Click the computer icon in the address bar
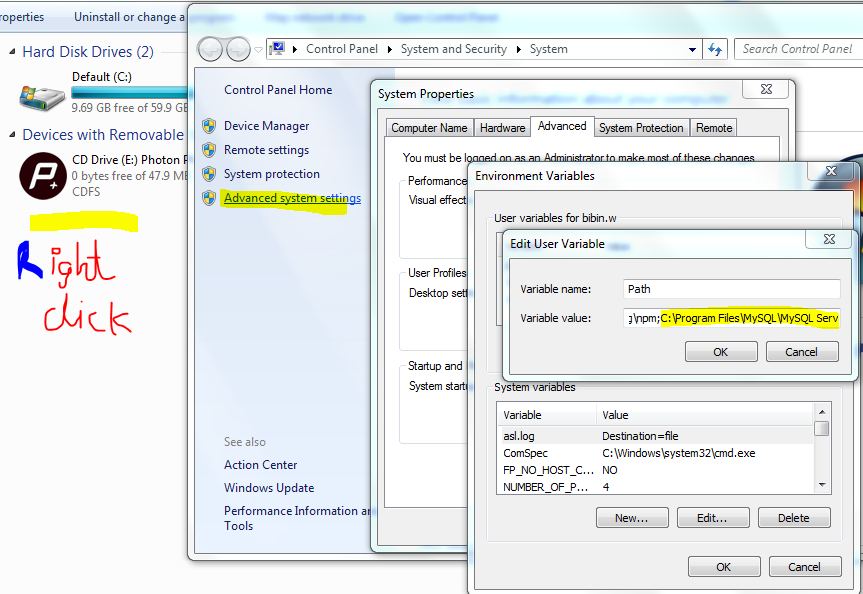Screen dimensions: 863x594 click(x=278, y=48)
